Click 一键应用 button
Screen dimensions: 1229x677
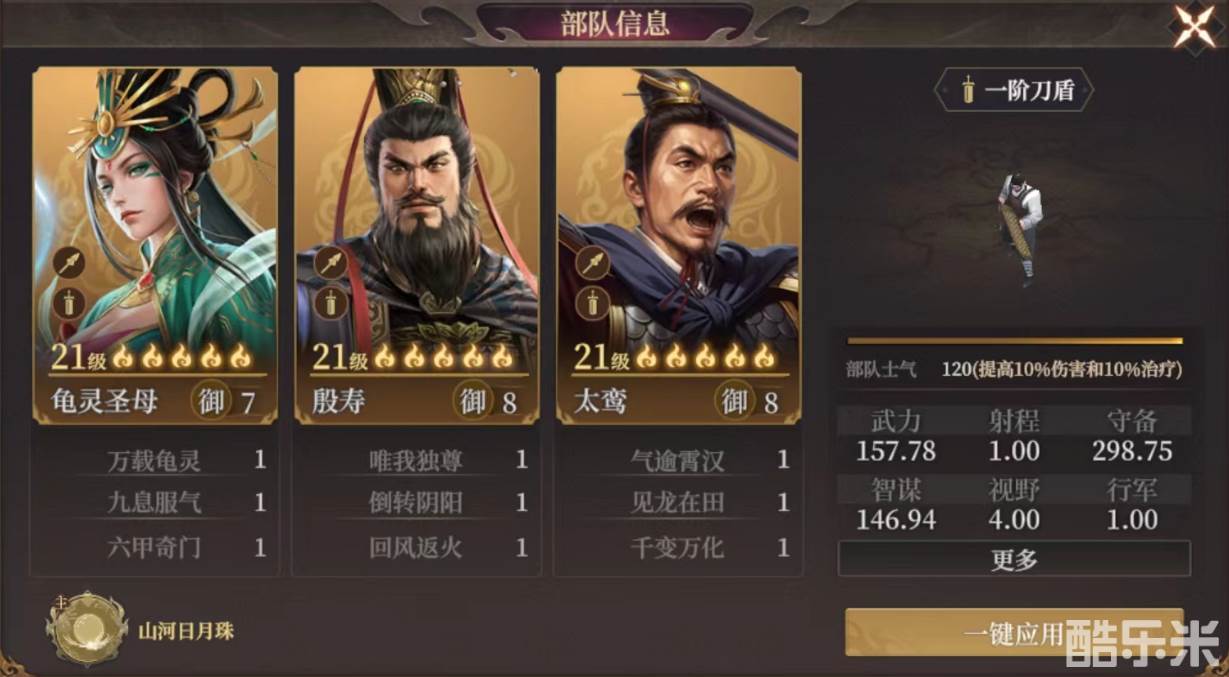pyautogui.click(x=1014, y=633)
